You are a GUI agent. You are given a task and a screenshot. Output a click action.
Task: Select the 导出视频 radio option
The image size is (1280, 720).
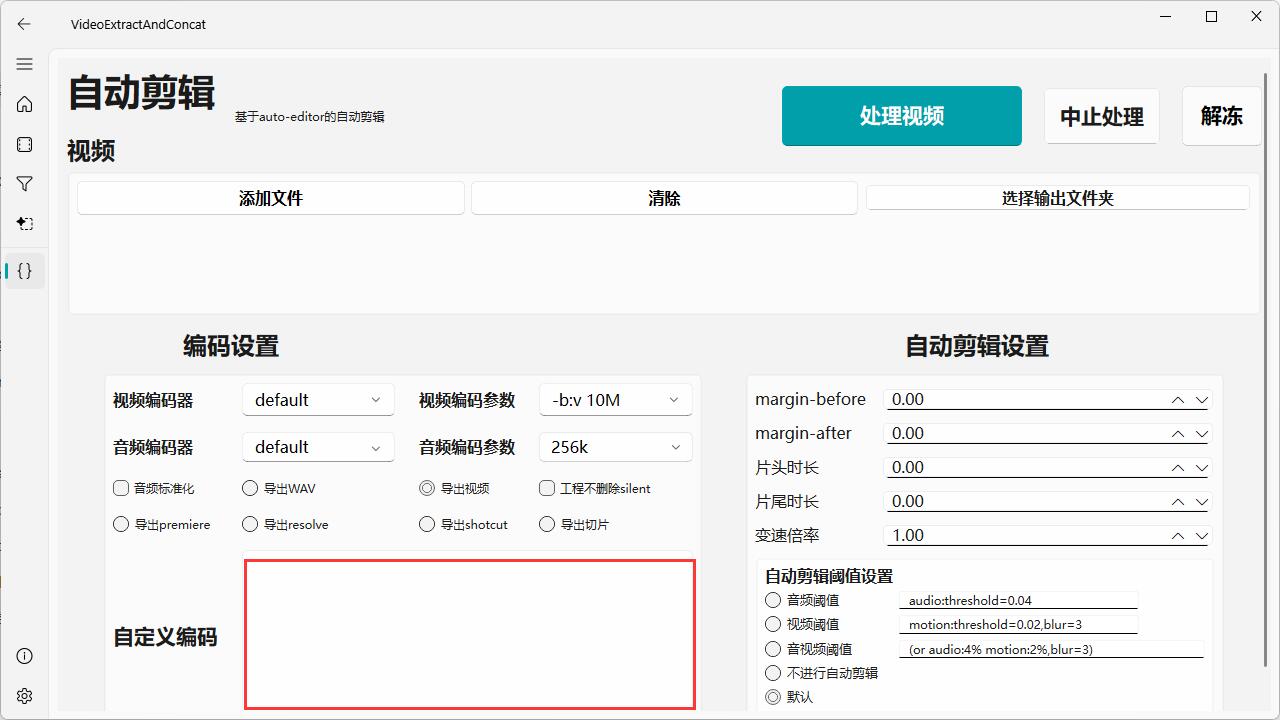pos(427,488)
